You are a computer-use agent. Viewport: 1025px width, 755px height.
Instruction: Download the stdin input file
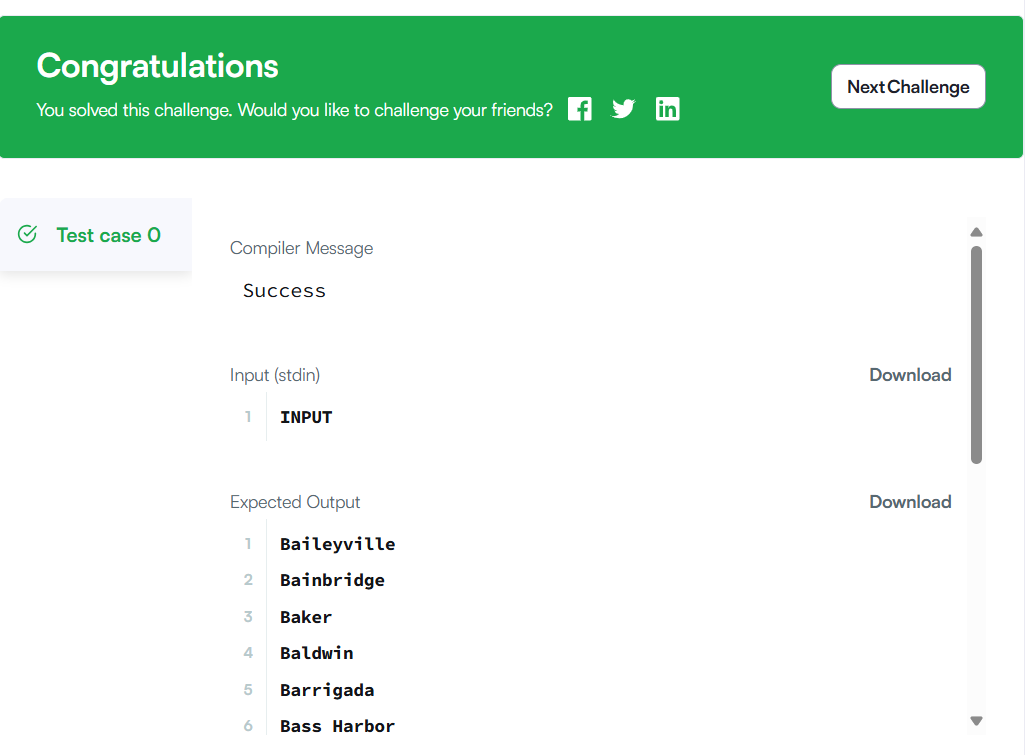(x=910, y=375)
